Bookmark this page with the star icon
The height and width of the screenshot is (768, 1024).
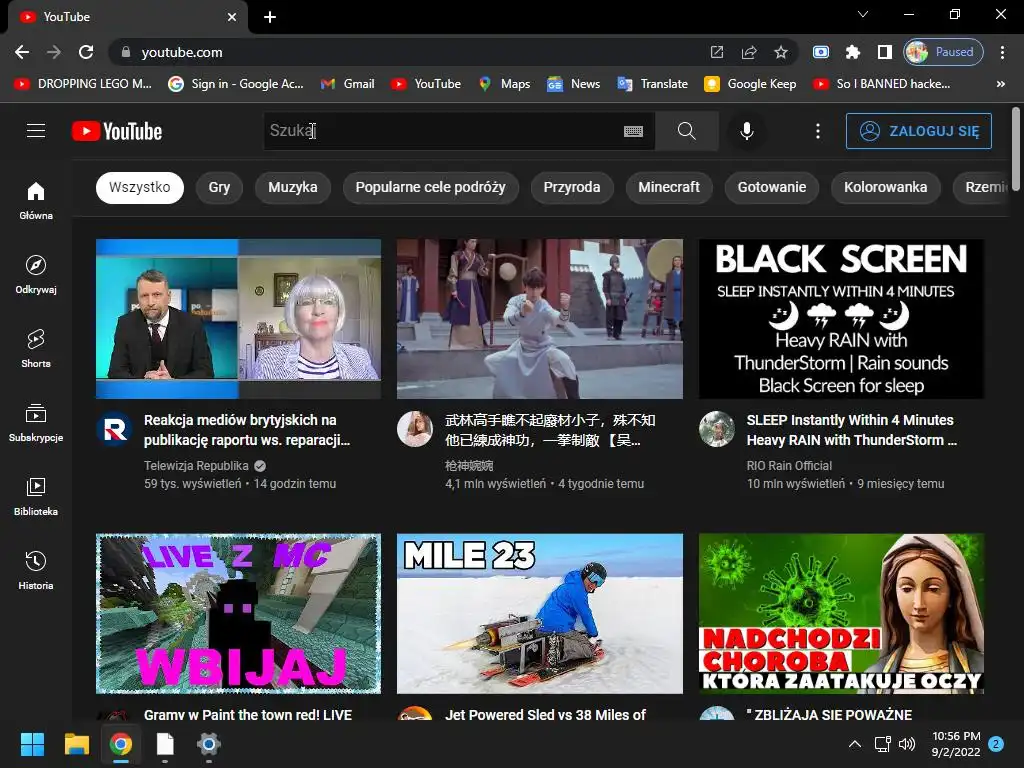pos(780,52)
